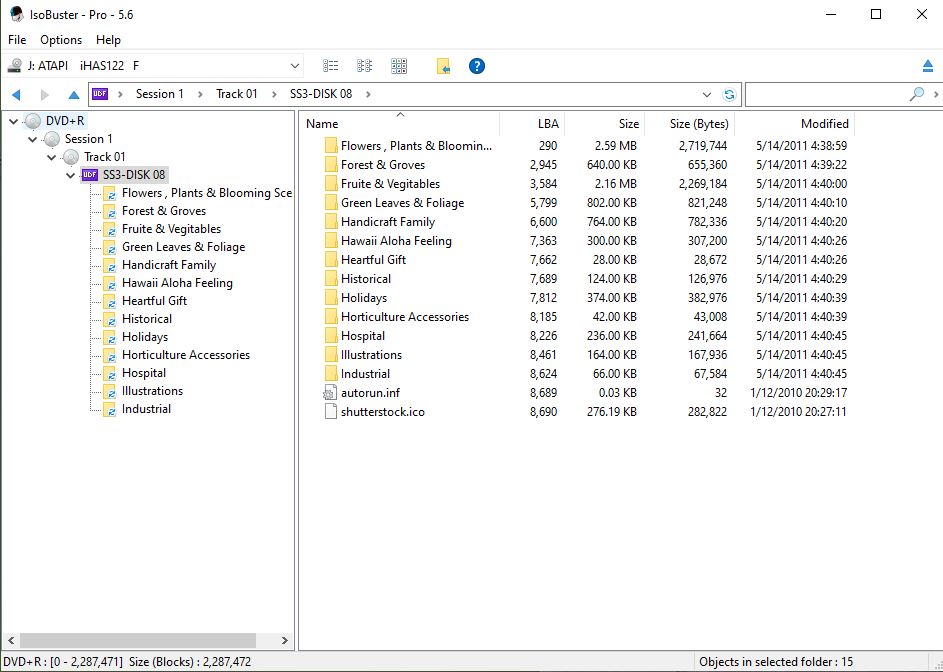
Task: Open the File menu
Action: [17, 40]
